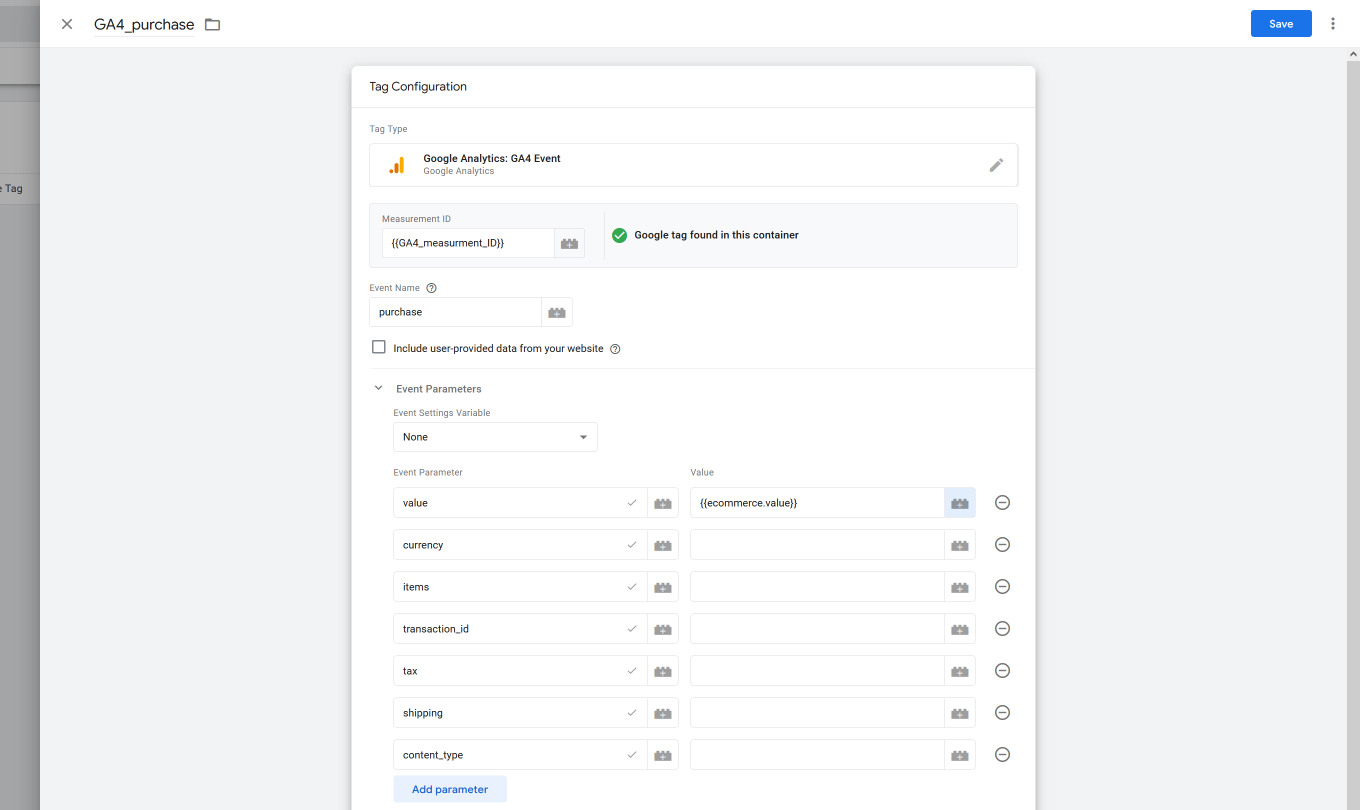1360x810 pixels.
Task: Focus the Measurement ID input field
Action: pos(468,243)
